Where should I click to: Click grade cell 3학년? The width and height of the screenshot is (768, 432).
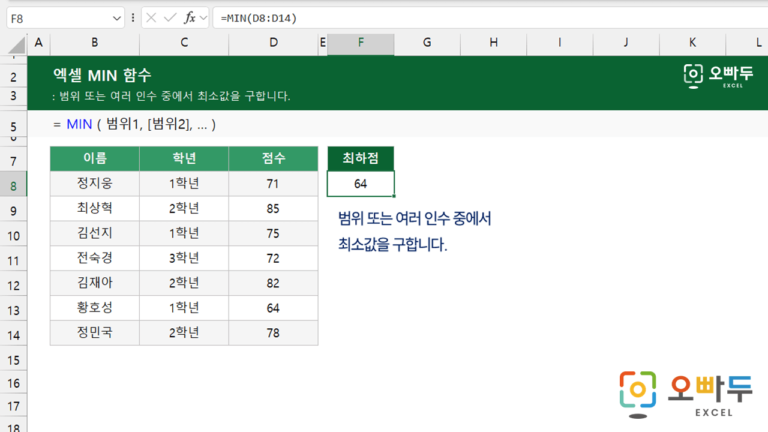tap(184, 258)
